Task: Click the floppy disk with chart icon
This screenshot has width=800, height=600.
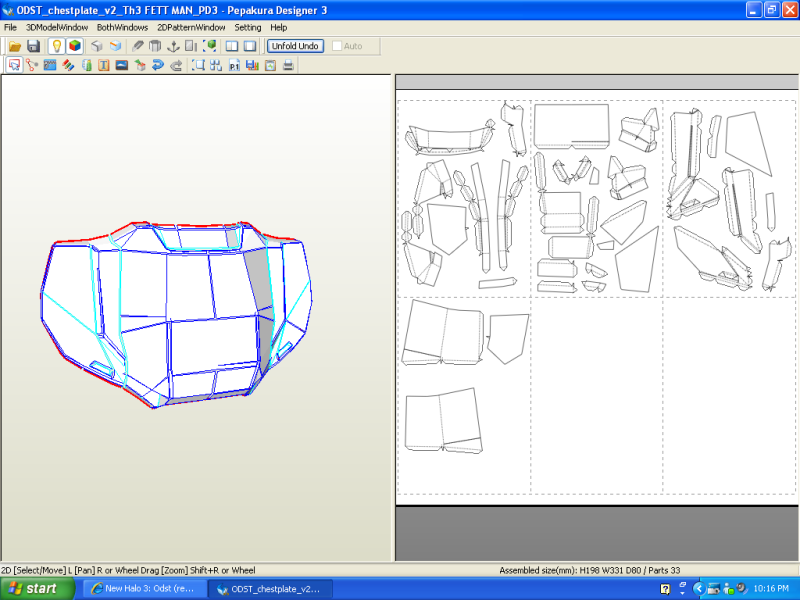Action: pyautogui.click(x=252, y=65)
